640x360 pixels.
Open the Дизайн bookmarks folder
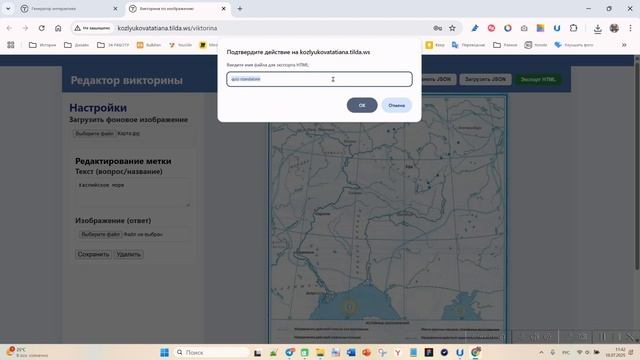pos(77,45)
